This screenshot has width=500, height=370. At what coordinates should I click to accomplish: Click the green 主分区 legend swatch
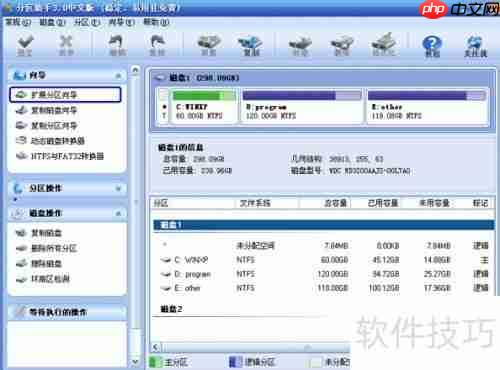tap(154, 362)
